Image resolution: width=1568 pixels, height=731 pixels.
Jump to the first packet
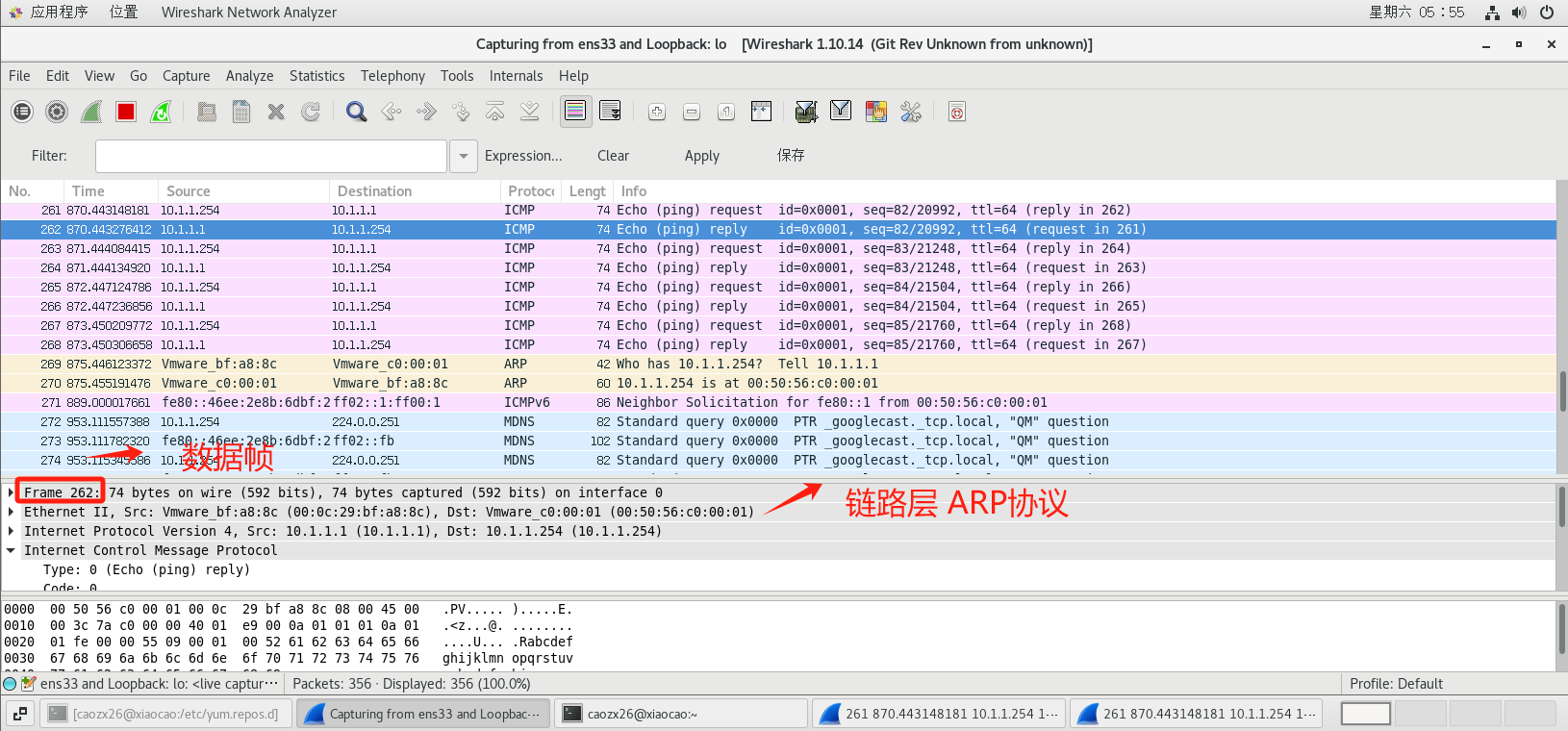495,112
